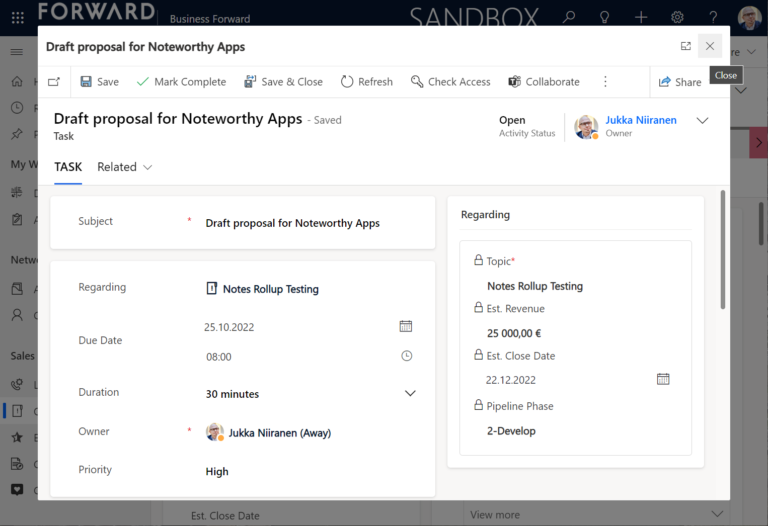
Task: Expand the Duration dropdown
Action: point(410,394)
